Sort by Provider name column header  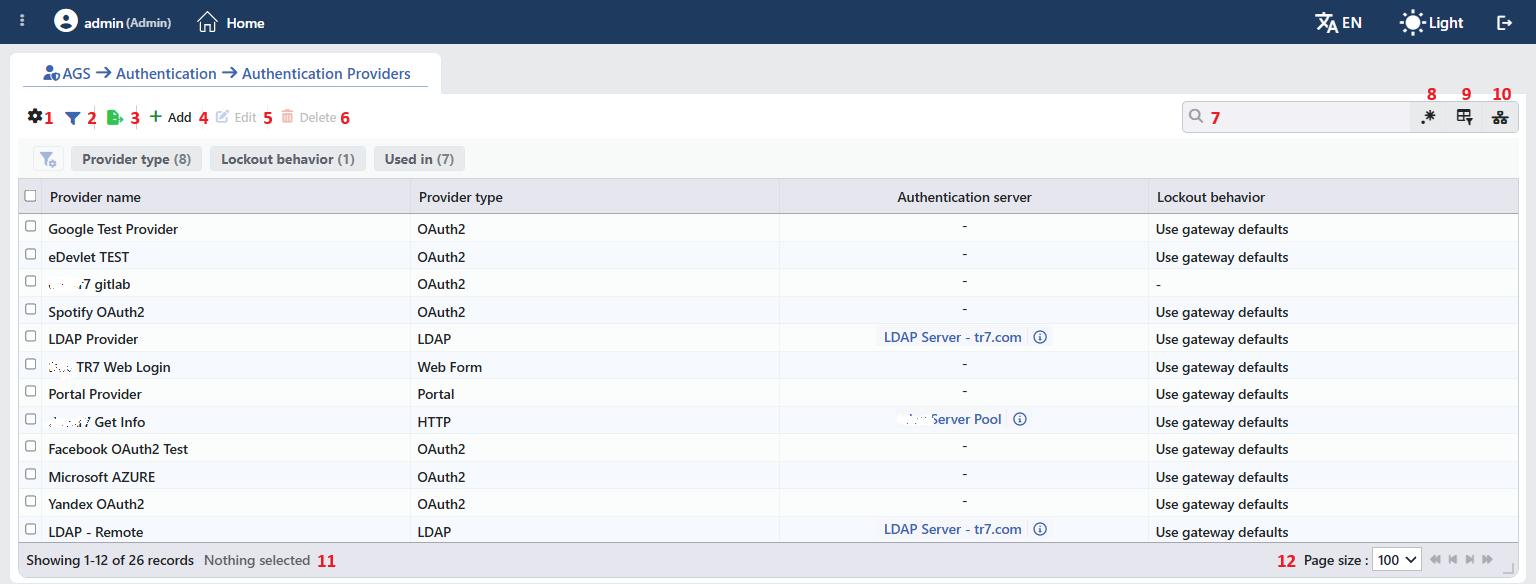click(95, 197)
